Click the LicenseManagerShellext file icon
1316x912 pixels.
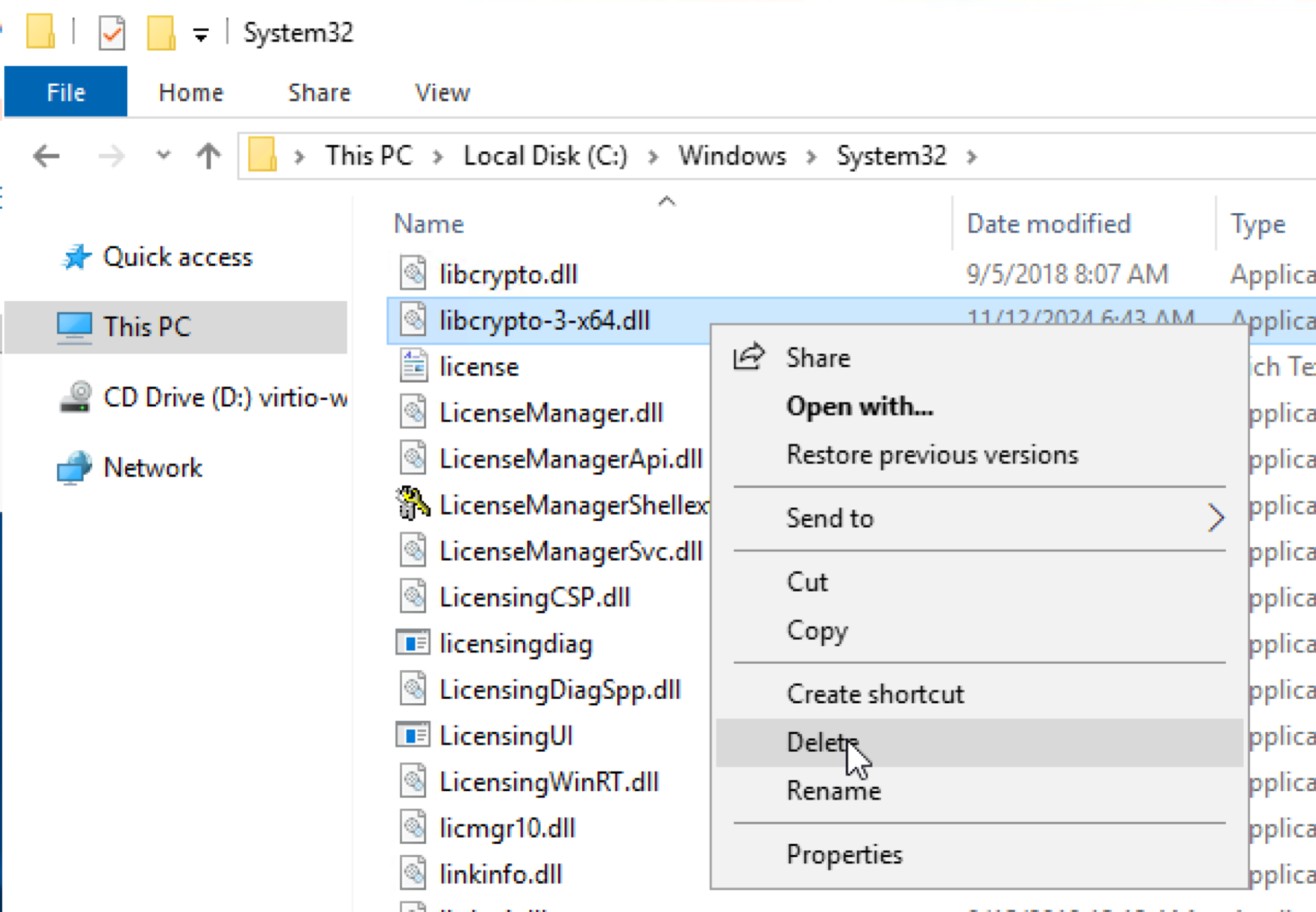(x=413, y=505)
